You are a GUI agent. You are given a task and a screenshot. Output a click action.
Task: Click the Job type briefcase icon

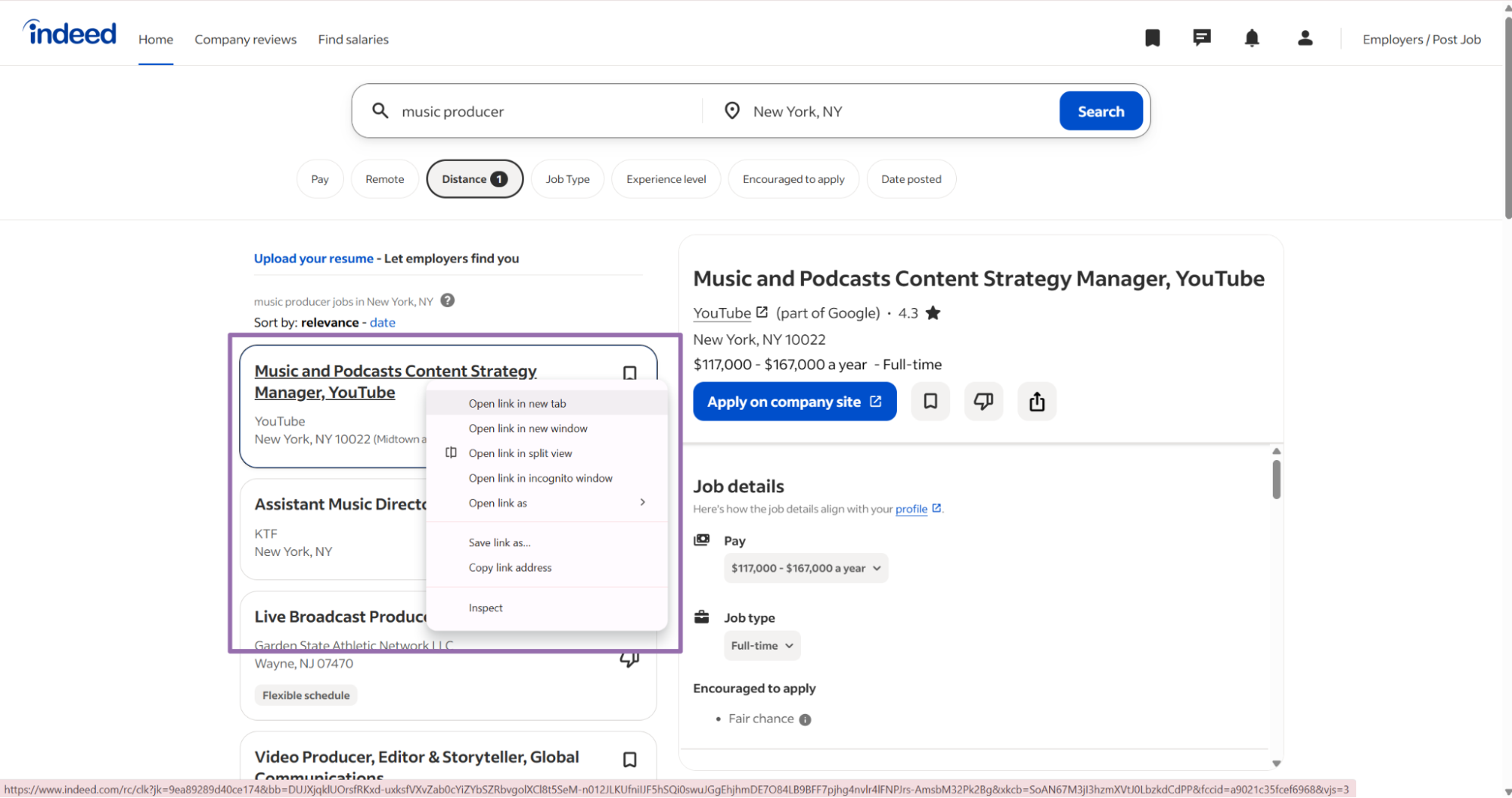coord(702,617)
